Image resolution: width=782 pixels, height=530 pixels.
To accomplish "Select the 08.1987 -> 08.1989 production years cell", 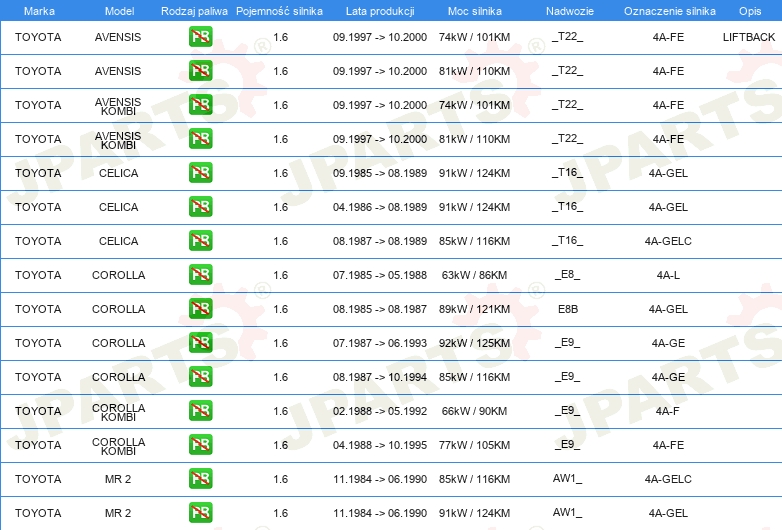I will point(380,241).
